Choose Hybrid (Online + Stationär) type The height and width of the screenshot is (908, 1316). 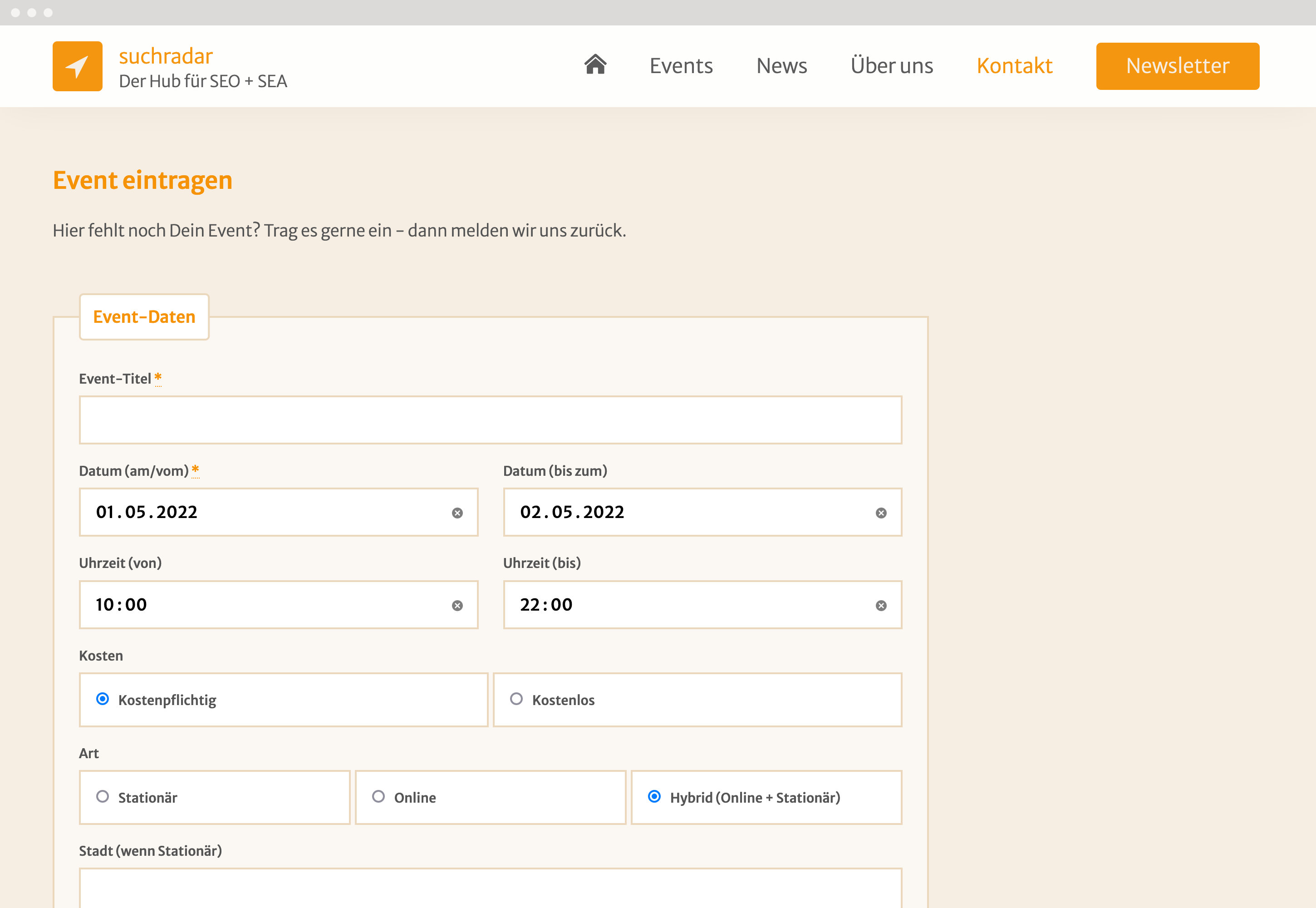(654, 796)
